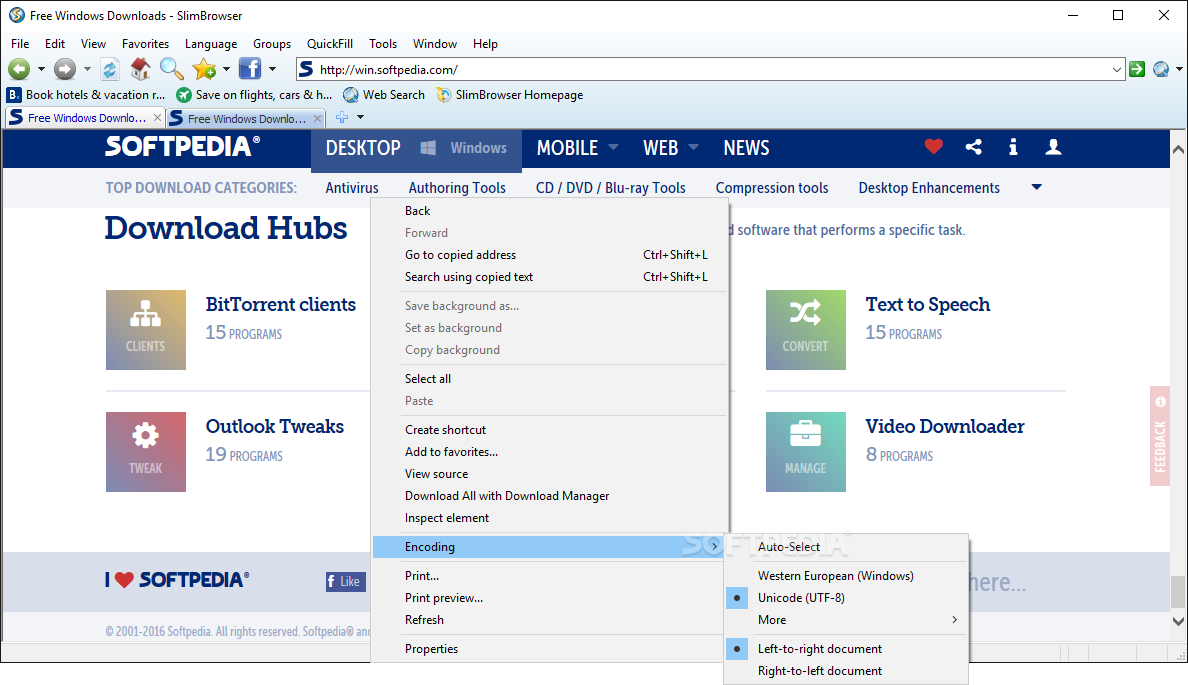Open the Text to Speech hub link
The width and height of the screenshot is (1188, 685).
click(927, 305)
